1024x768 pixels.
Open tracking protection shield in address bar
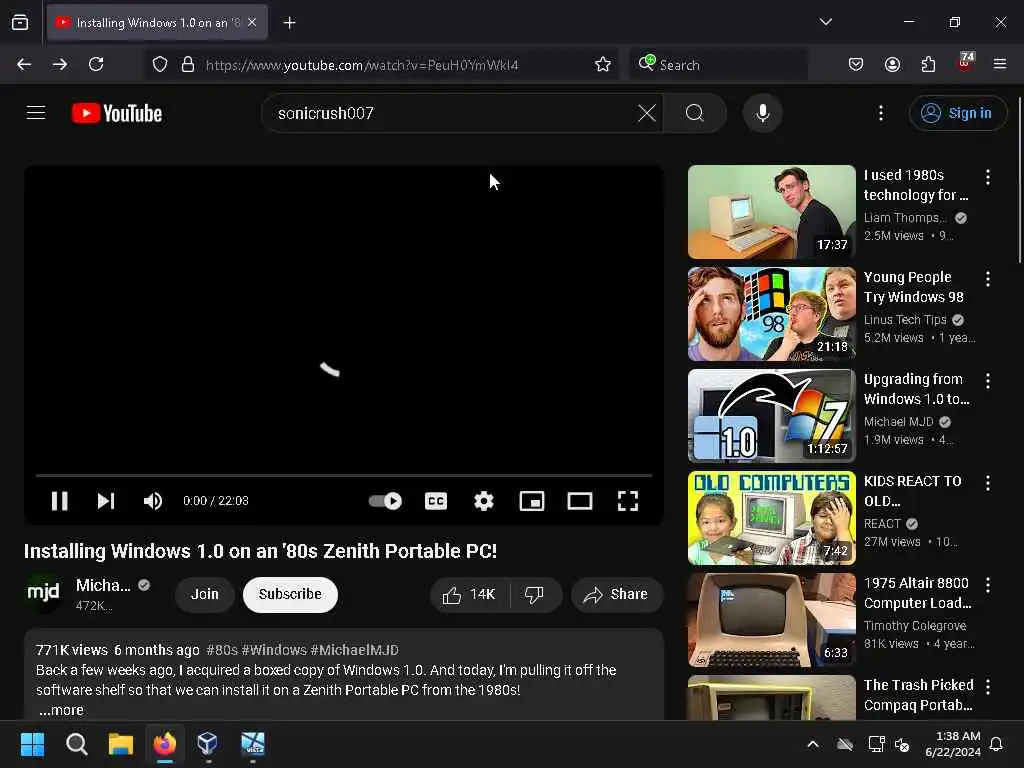click(x=160, y=64)
